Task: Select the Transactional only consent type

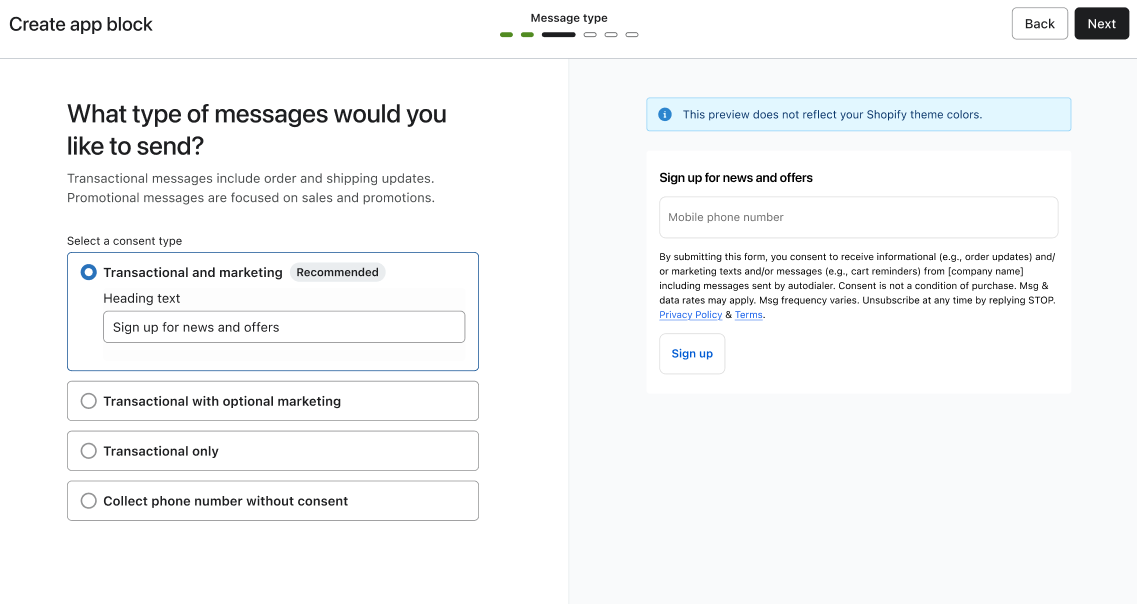Action: tap(89, 451)
